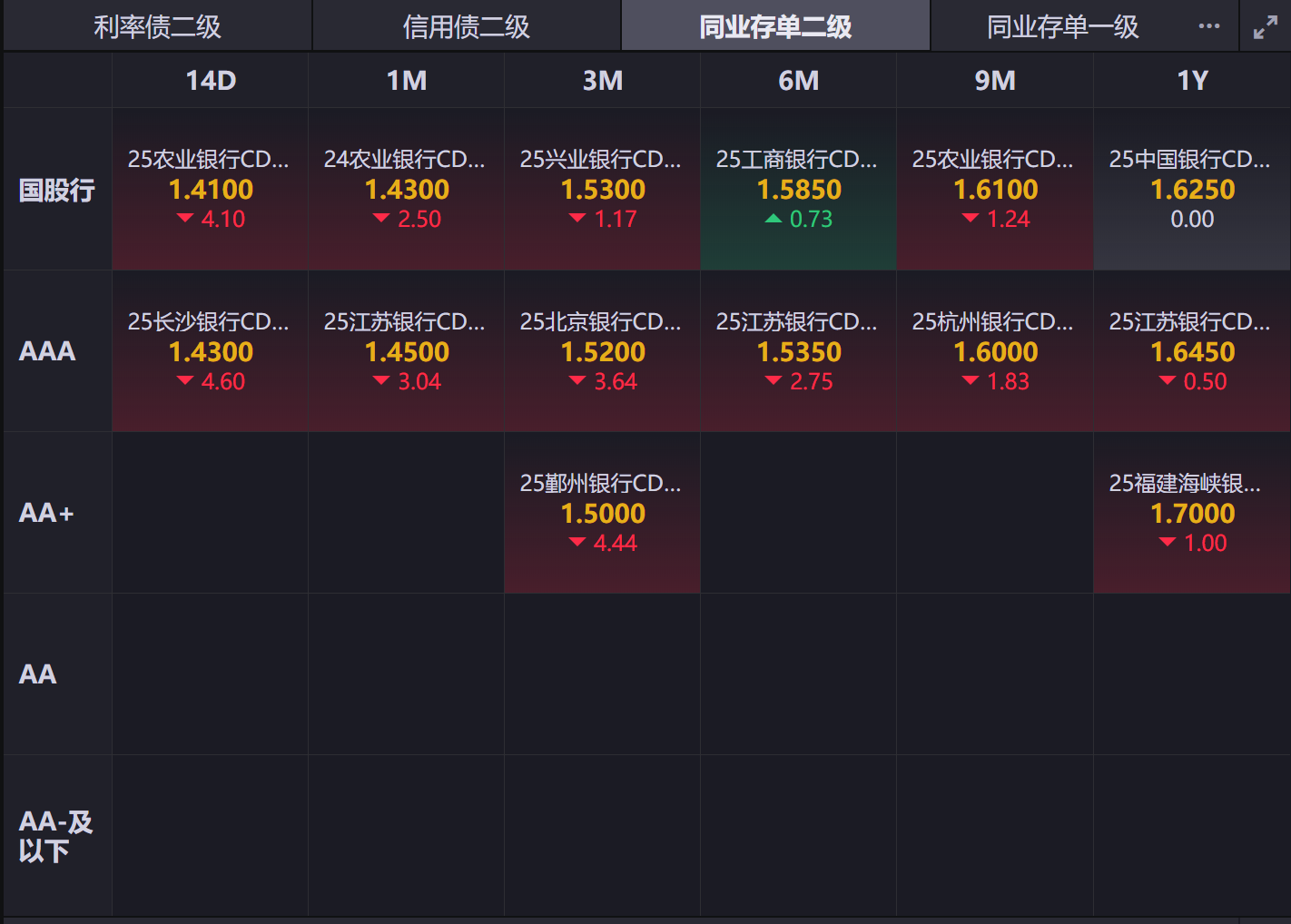
Task: Open 25中国银行CD cell at 1.6250
Action: tap(1192, 190)
